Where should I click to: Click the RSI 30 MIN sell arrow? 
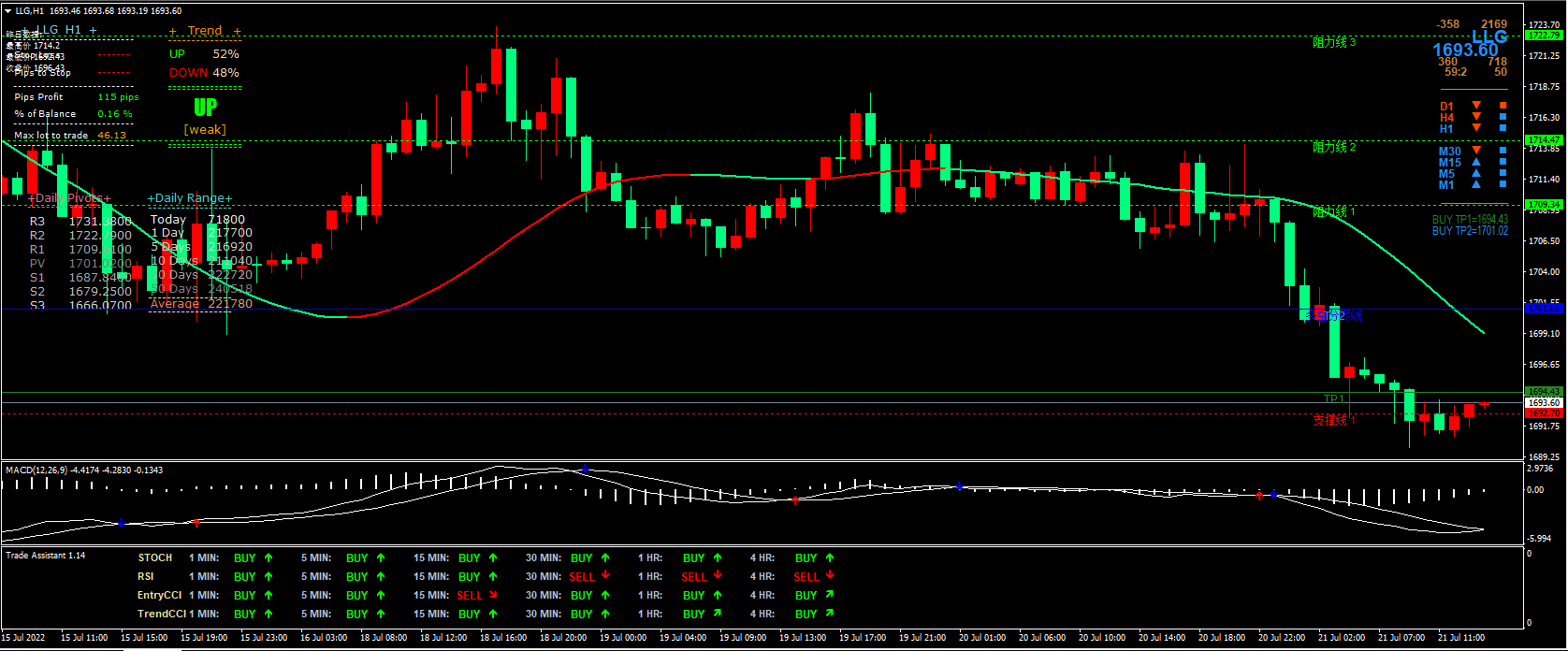(605, 575)
